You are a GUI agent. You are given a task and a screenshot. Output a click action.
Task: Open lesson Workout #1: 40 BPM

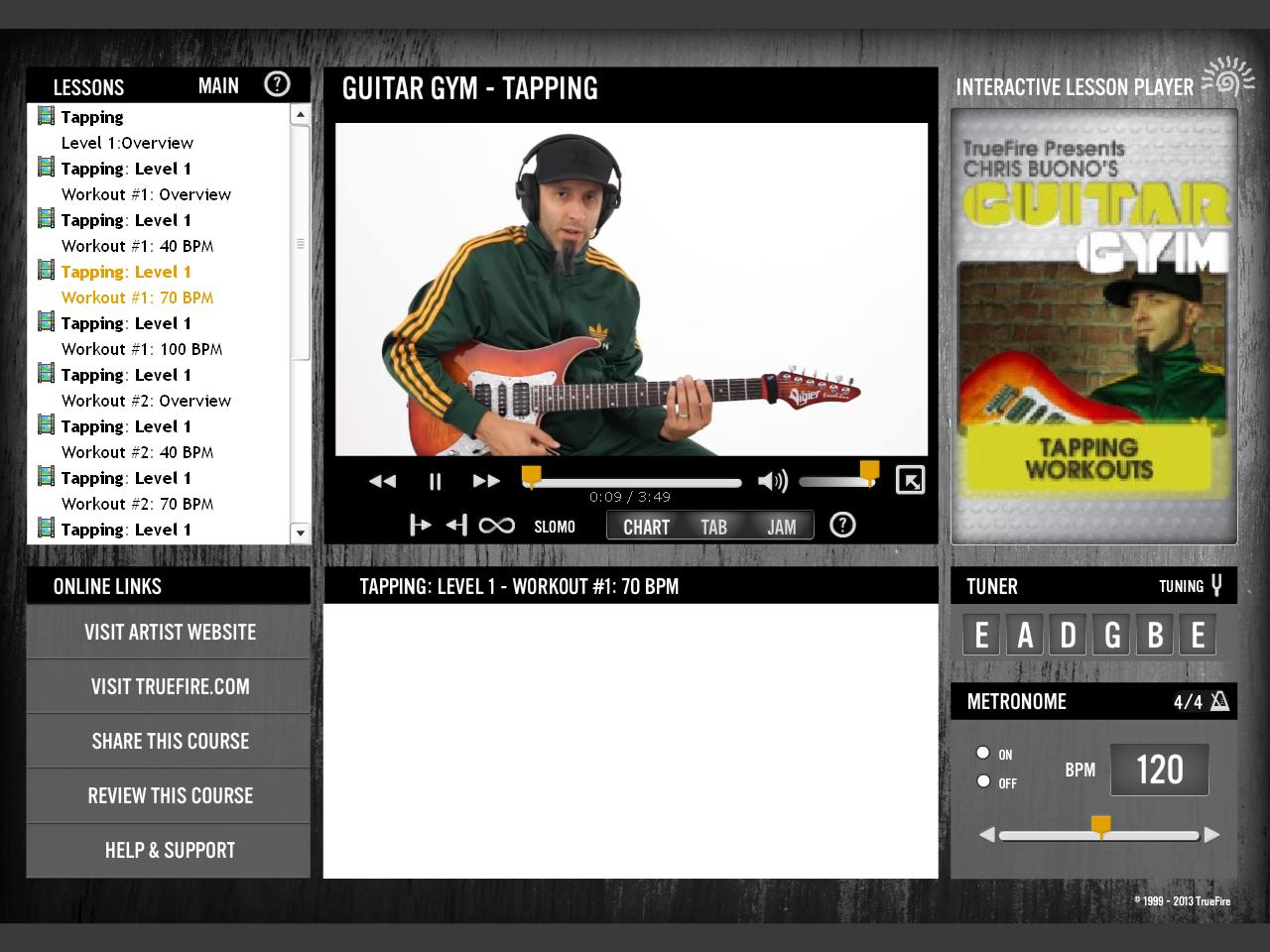coord(137,246)
